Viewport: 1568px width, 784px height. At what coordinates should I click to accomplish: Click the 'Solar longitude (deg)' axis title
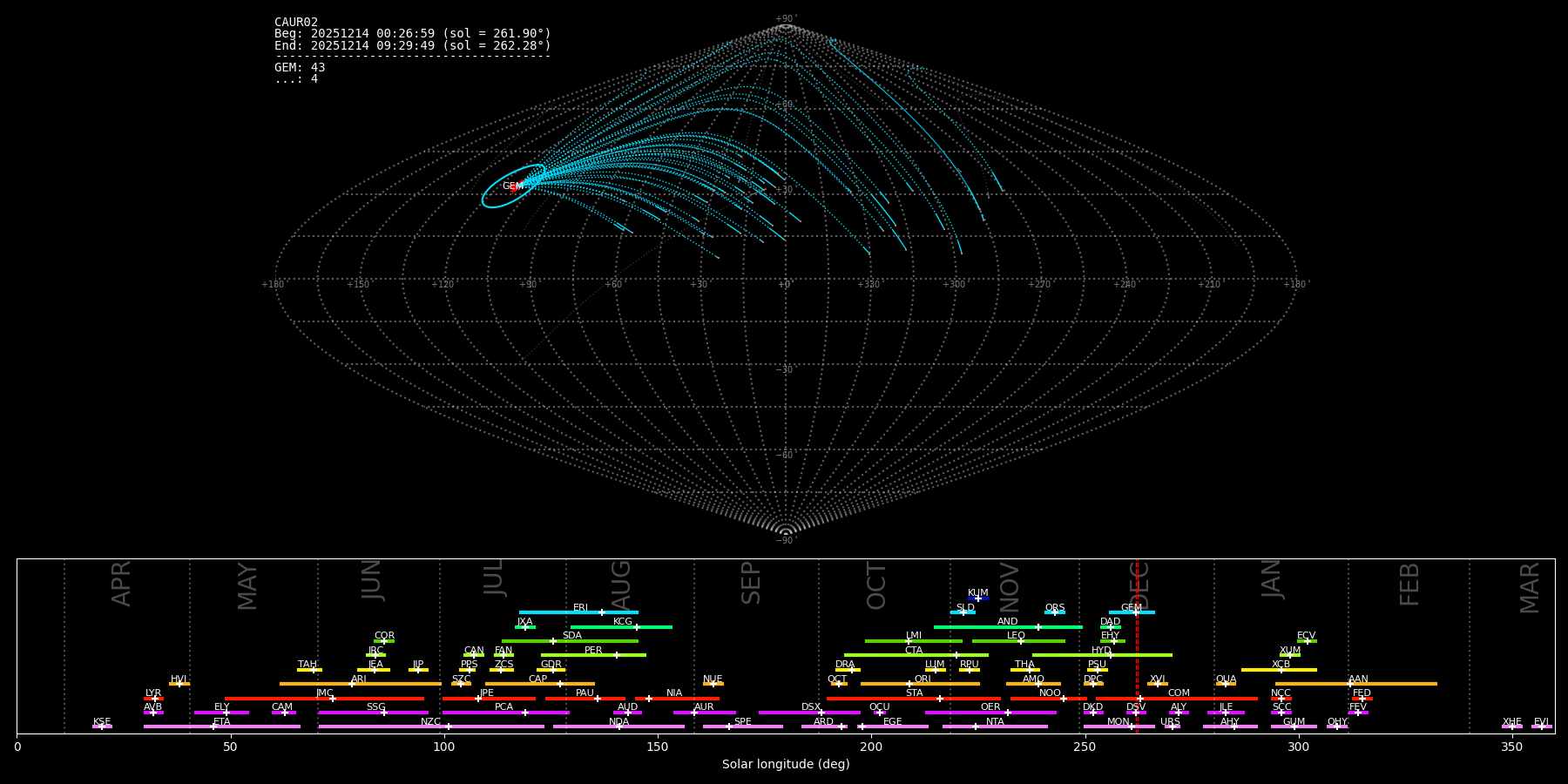click(x=786, y=765)
